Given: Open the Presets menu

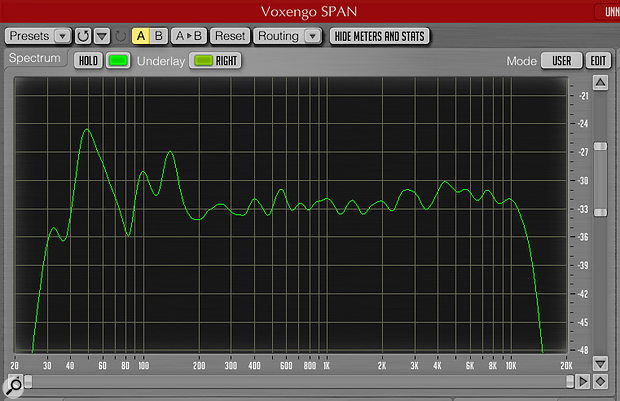Looking at the screenshot, I should 38,36.
